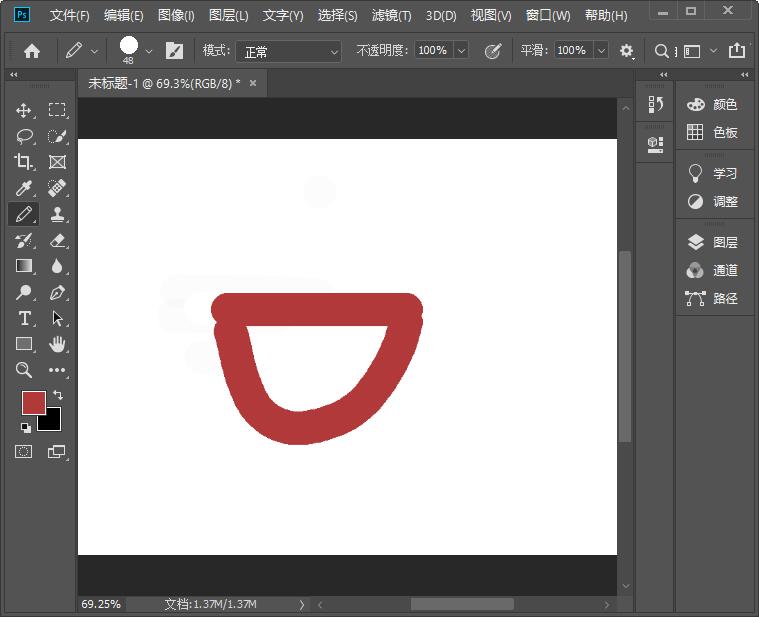Toggle Quick Mask mode
The height and width of the screenshot is (617, 759).
24,452
